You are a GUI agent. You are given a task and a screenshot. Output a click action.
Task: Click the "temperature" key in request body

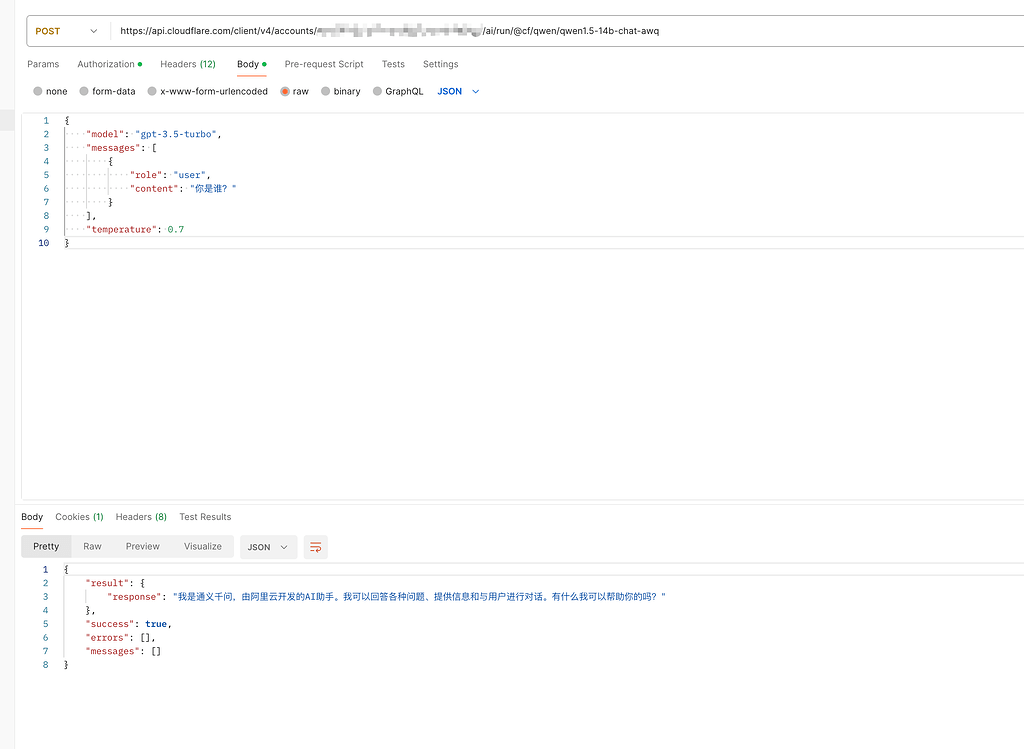point(121,229)
